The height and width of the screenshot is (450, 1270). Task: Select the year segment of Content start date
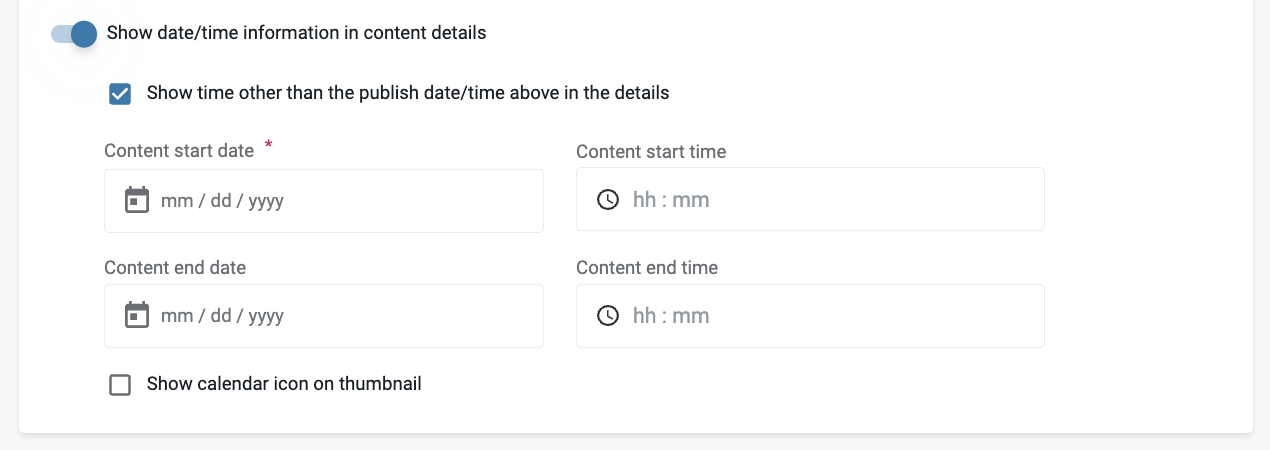coord(266,201)
